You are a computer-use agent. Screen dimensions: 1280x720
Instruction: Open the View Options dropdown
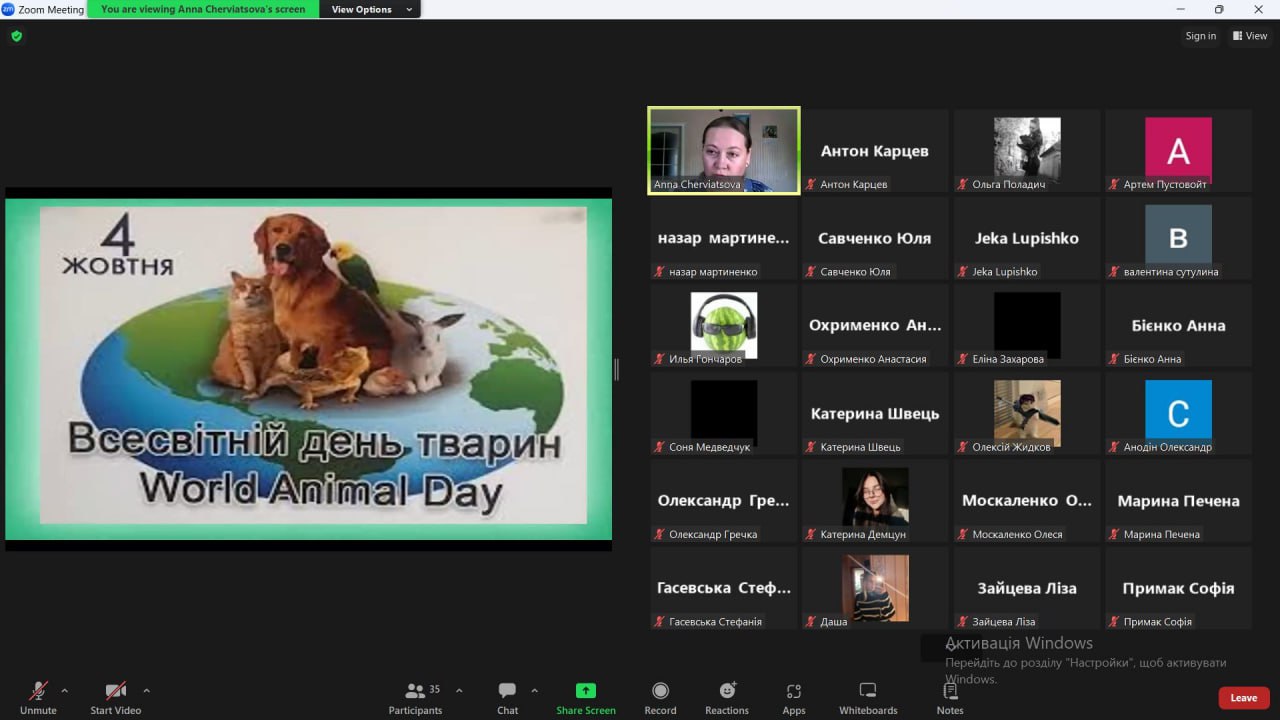(x=370, y=10)
